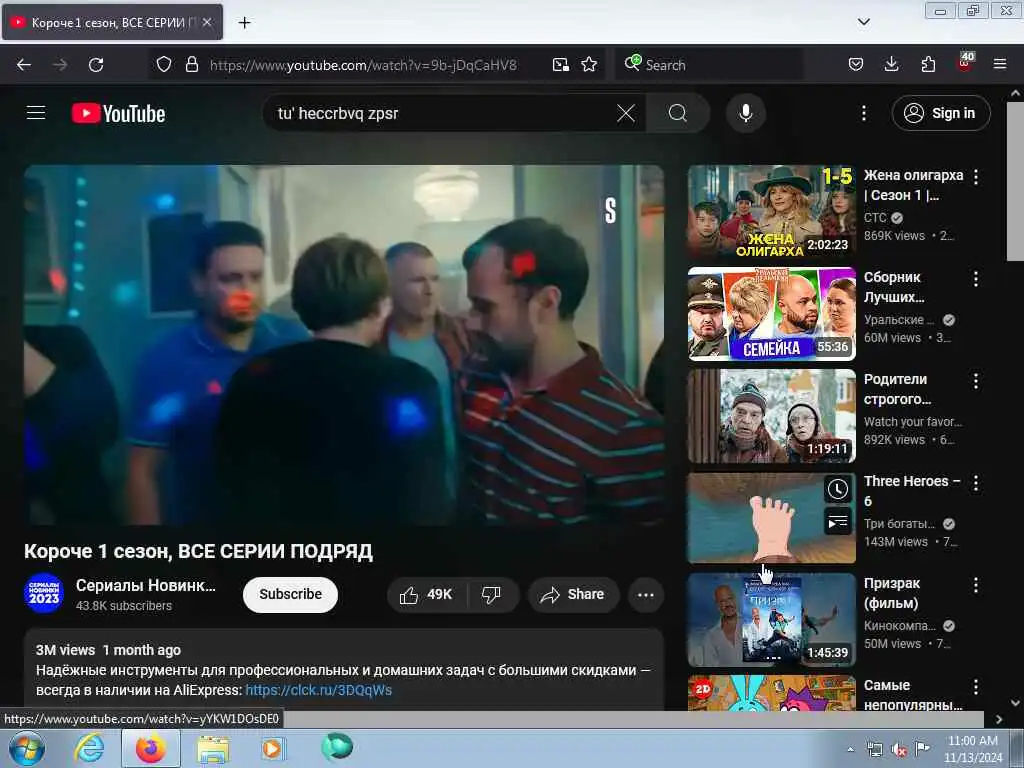Open Windows Media Player on taskbar
The image size is (1024, 768).
(x=273, y=748)
